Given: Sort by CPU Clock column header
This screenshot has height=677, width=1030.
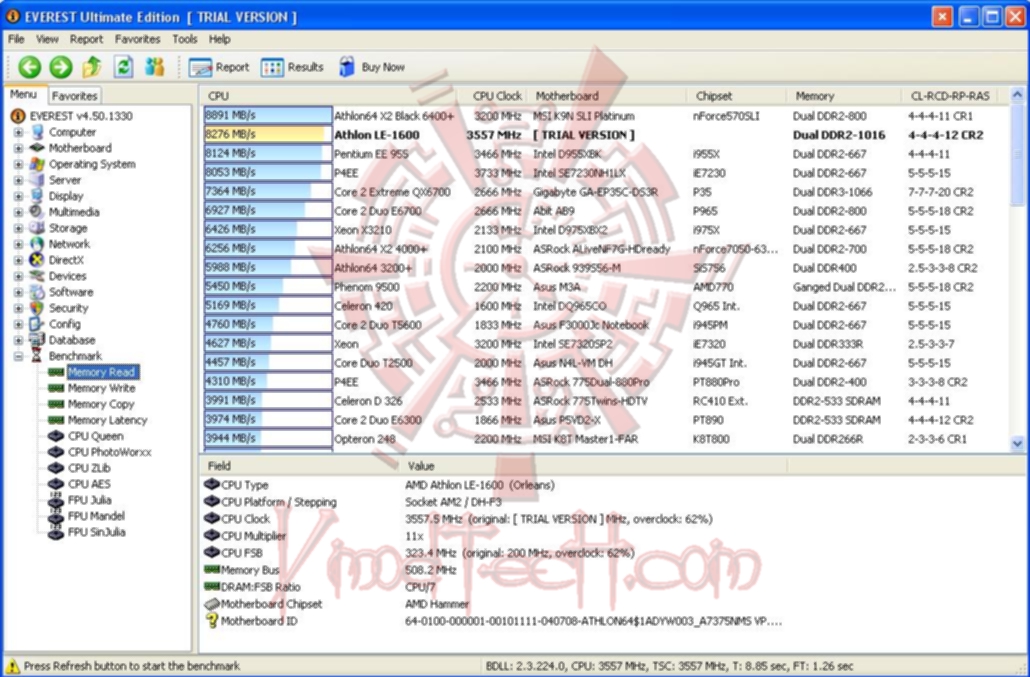Looking at the screenshot, I should [x=493, y=96].
